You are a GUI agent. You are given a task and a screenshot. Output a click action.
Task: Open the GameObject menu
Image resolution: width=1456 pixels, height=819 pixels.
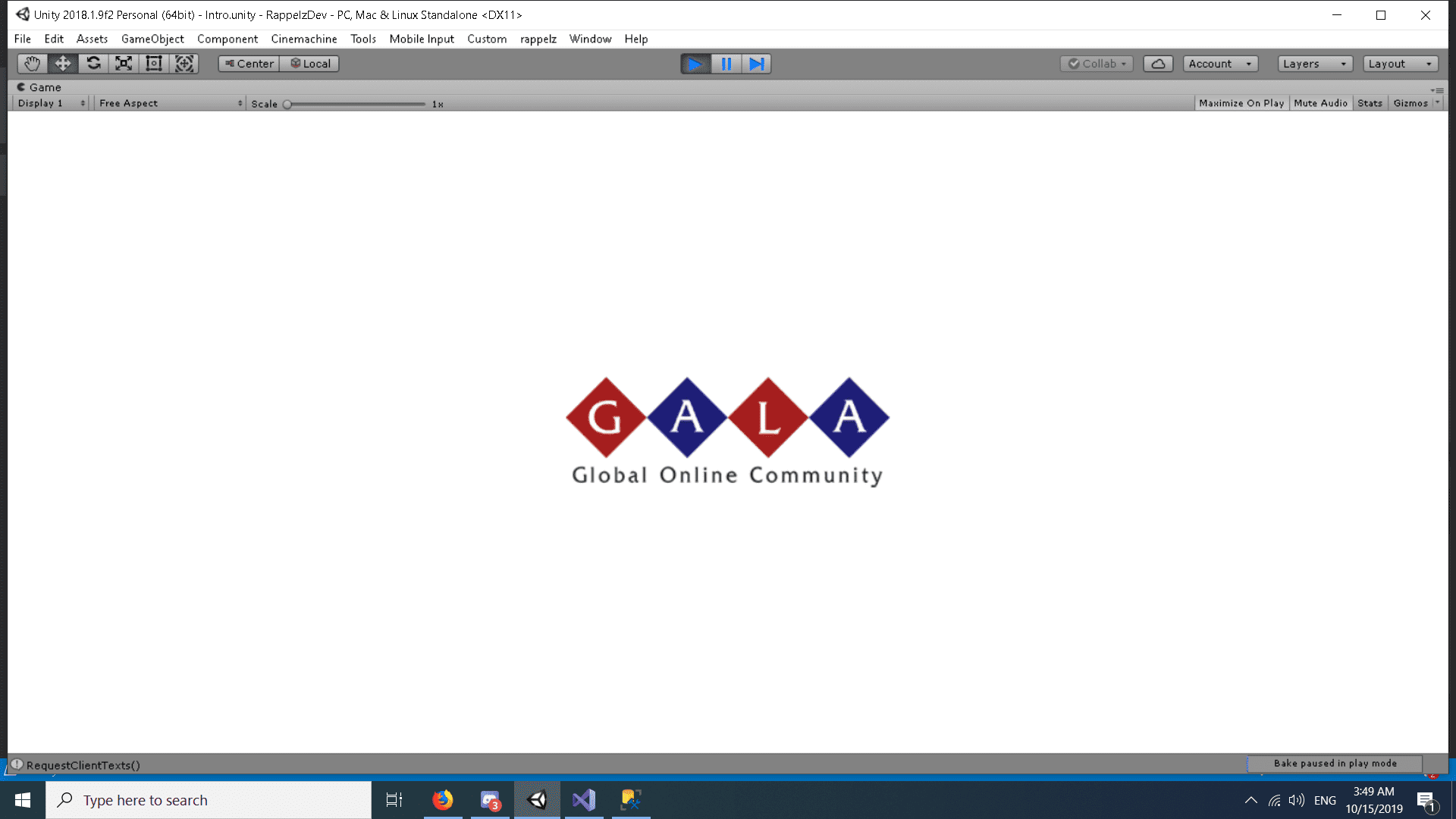pos(152,38)
